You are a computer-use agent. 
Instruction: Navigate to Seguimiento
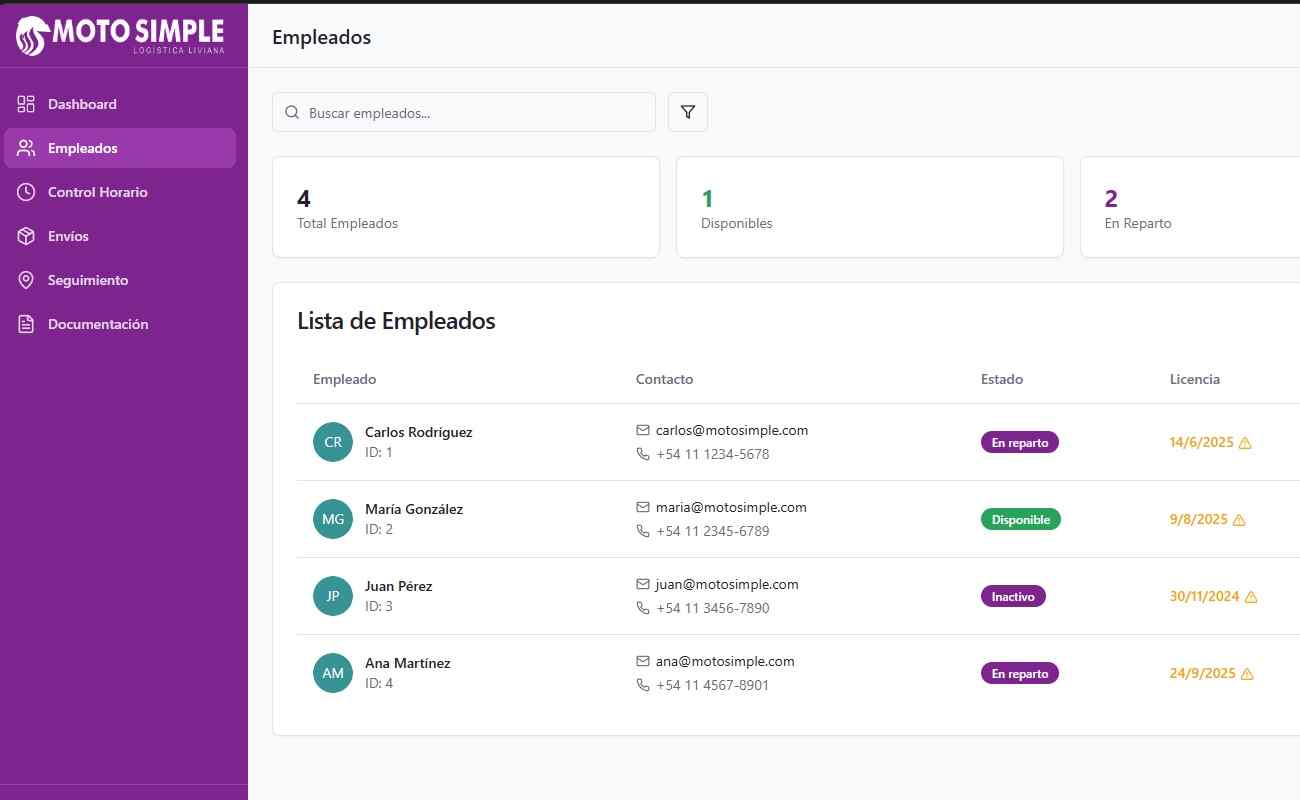tap(120, 280)
